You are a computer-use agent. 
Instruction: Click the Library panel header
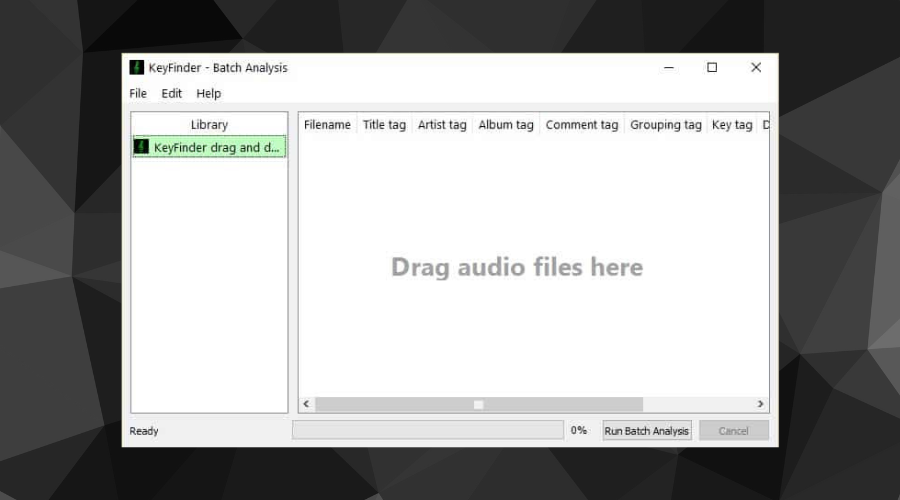click(210, 125)
